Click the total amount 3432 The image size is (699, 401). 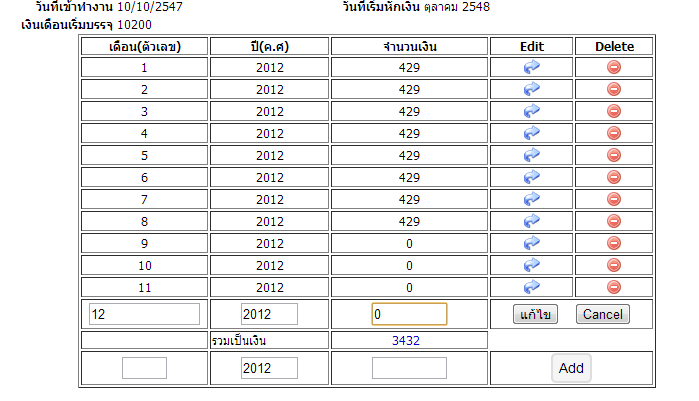tap(406, 340)
